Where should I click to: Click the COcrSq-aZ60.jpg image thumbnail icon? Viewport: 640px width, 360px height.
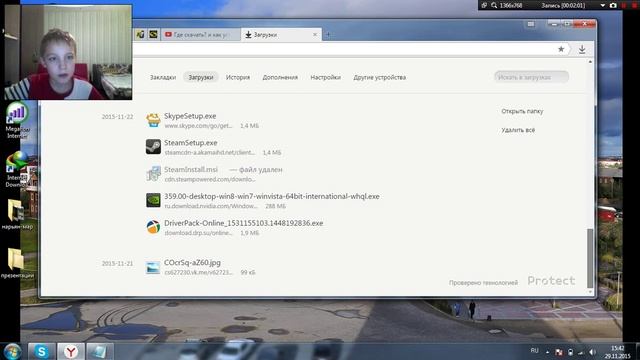(153, 267)
